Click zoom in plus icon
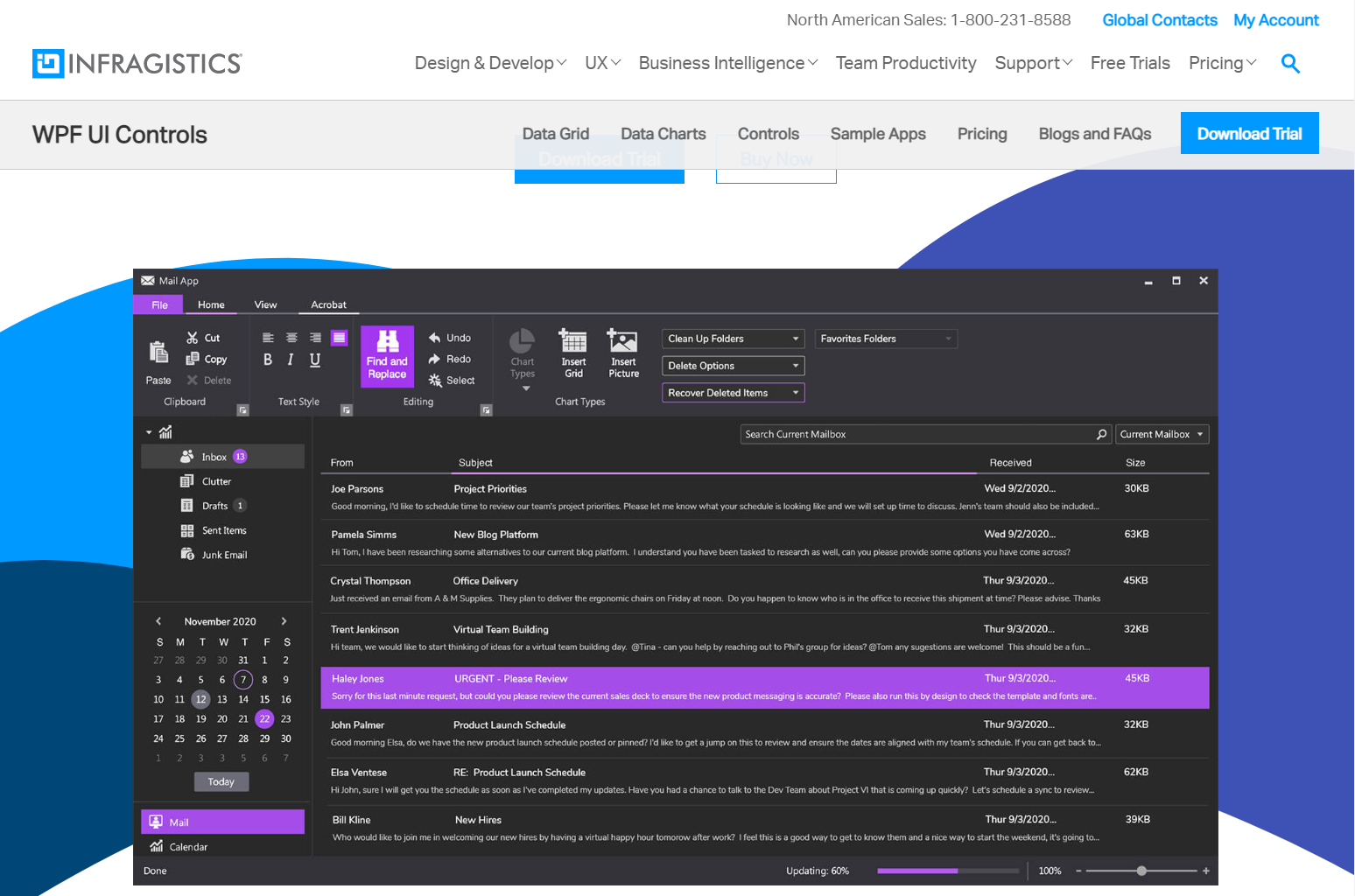This screenshot has height=896, width=1355. pyautogui.click(x=1206, y=871)
